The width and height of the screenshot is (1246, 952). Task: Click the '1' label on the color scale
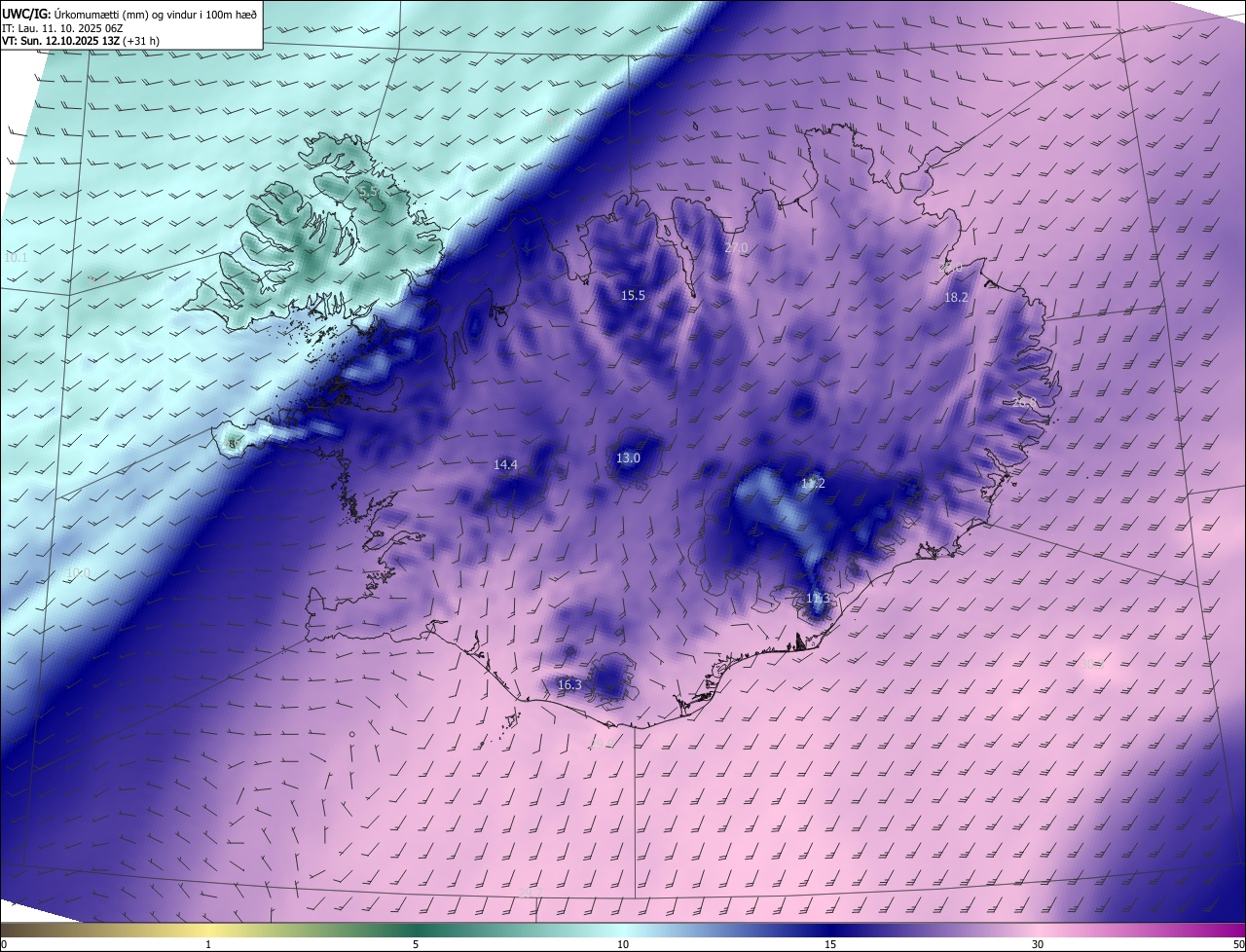(x=208, y=944)
